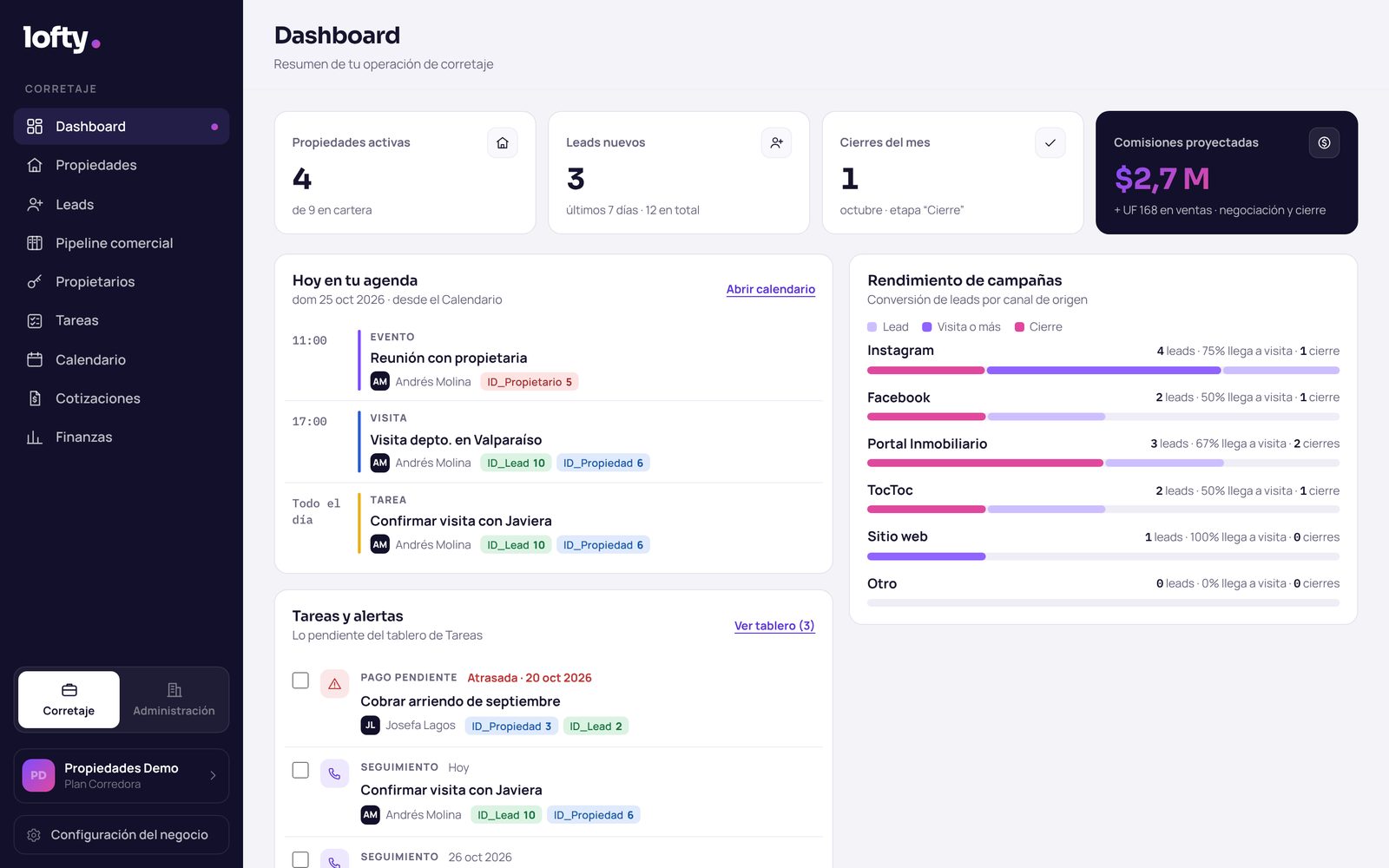Click the TocToc campaign bar
The height and width of the screenshot is (868, 1389).
(1103, 510)
